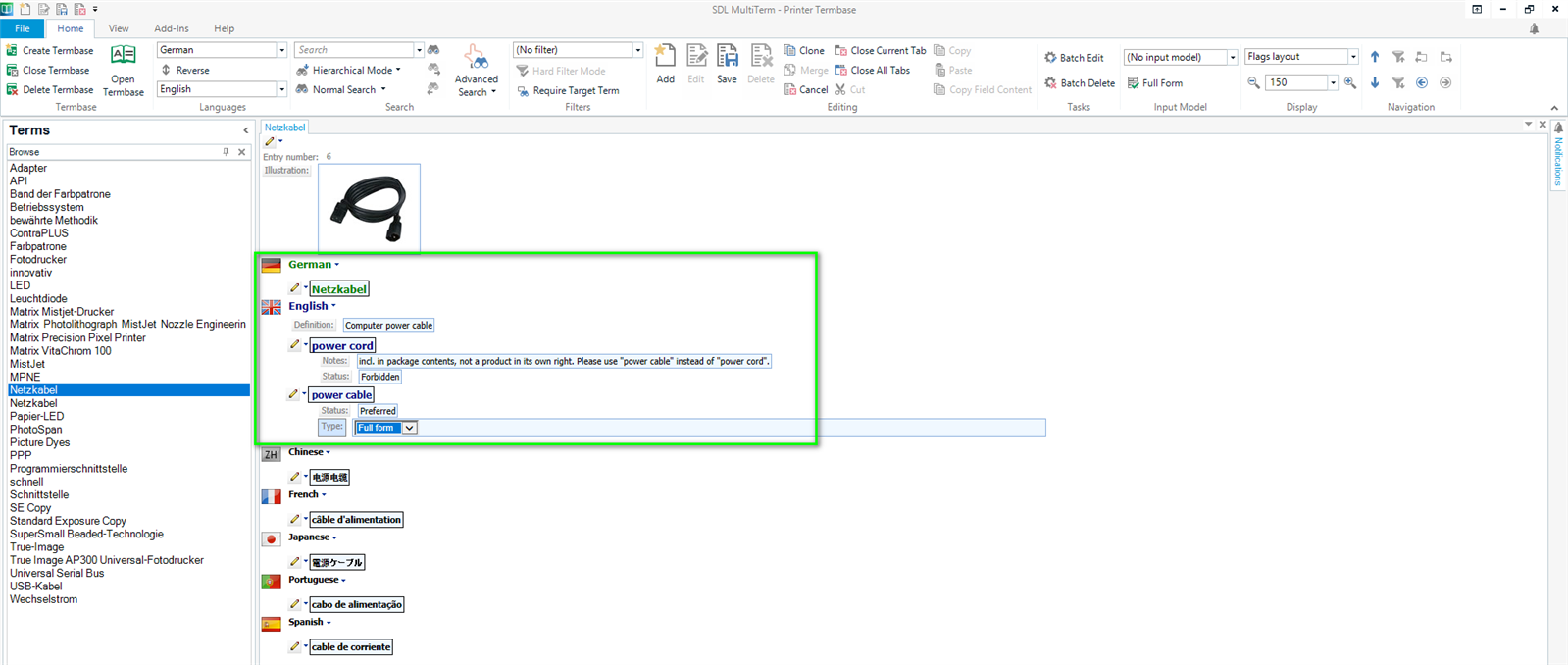Pin the Terms Browse panel
The width and height of the screenshot is (1568, 665).
tap(226, 152)
